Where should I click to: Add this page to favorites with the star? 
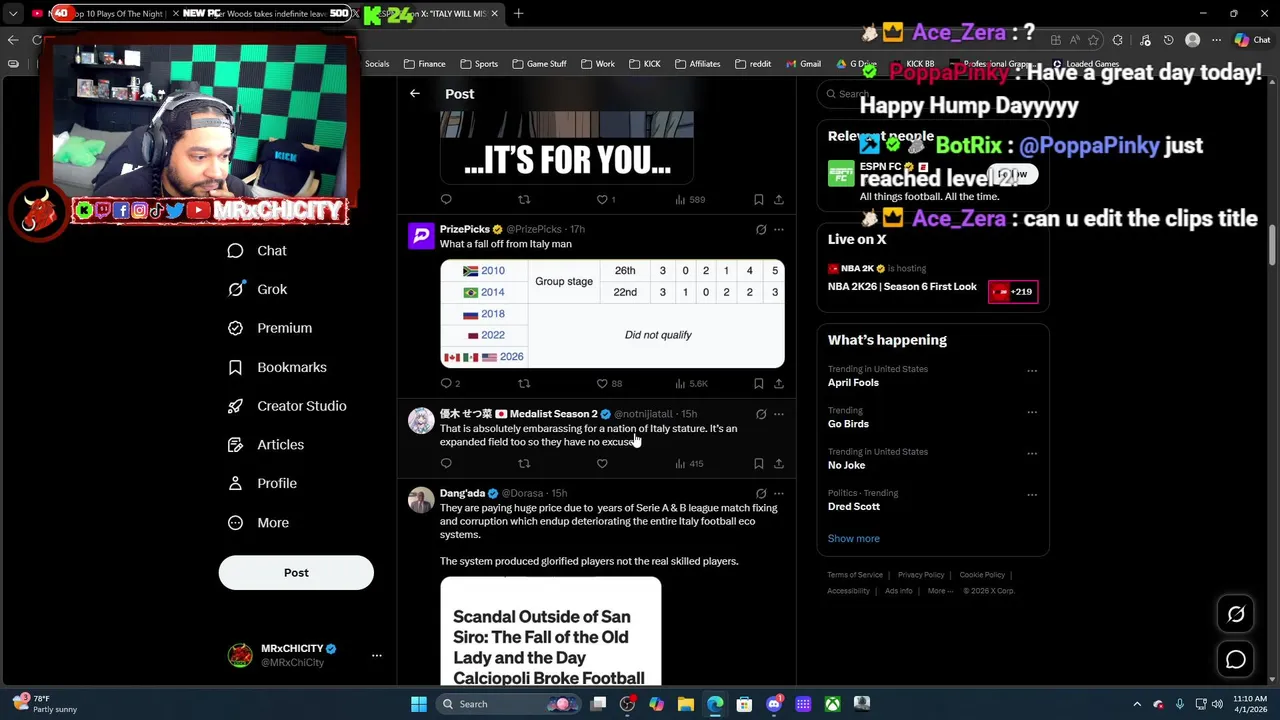[1093, 40]
